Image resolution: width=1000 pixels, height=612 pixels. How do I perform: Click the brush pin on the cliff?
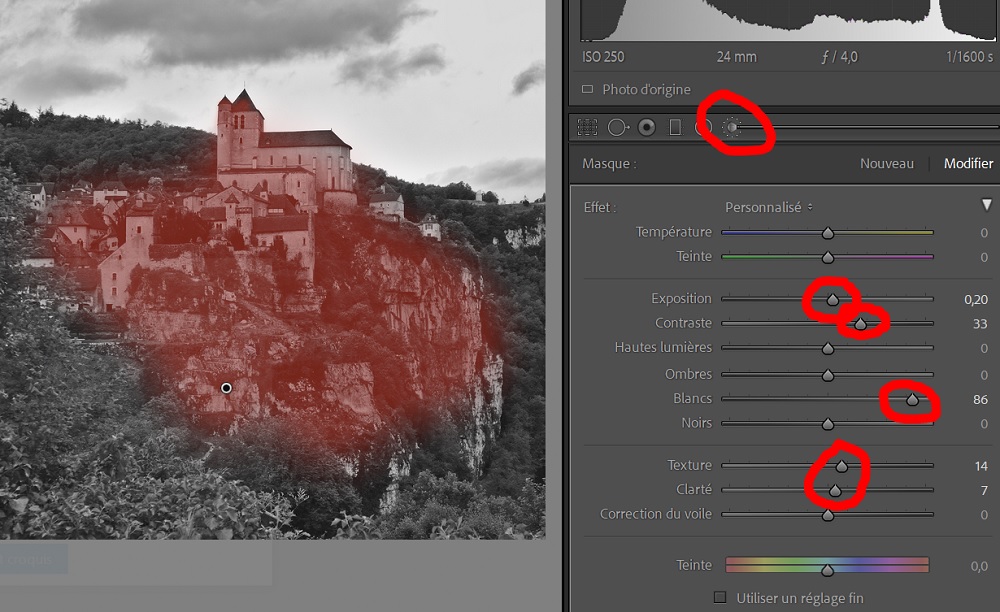(226, 388)
